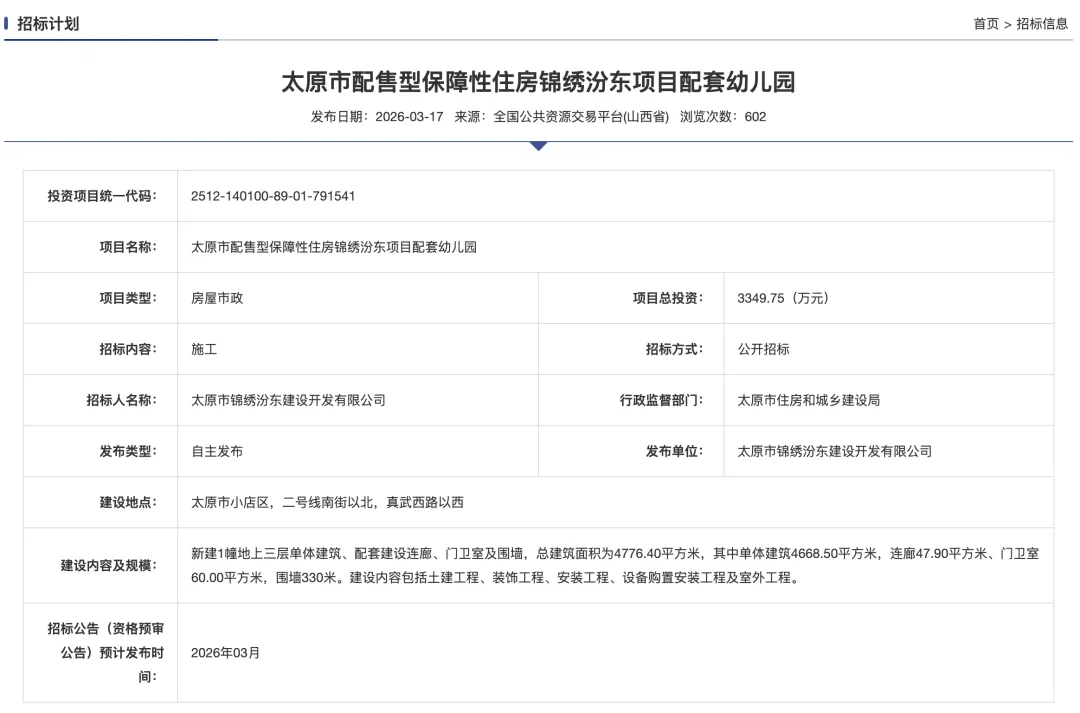Click the 发布单位 label
Image resolution: width=1080 pixels, height=713 pixels.
pos(674,451)
